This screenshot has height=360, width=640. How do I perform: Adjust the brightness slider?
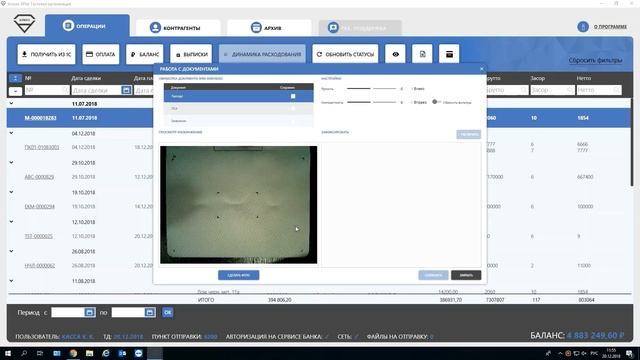coord(371,89)
